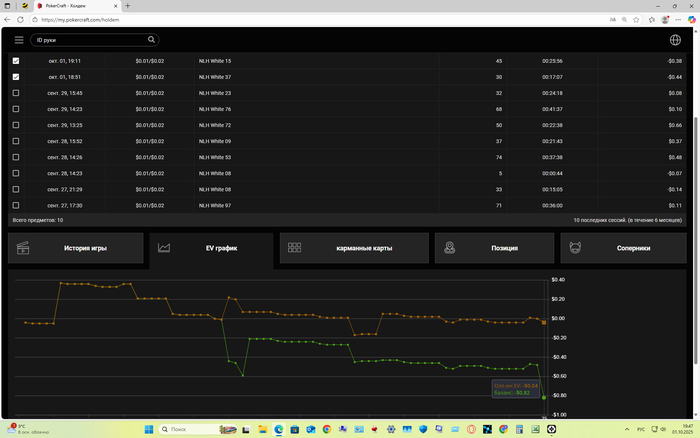700x438 pixels.
Task: Click hands count 74
Action: (x=499, y=157)
